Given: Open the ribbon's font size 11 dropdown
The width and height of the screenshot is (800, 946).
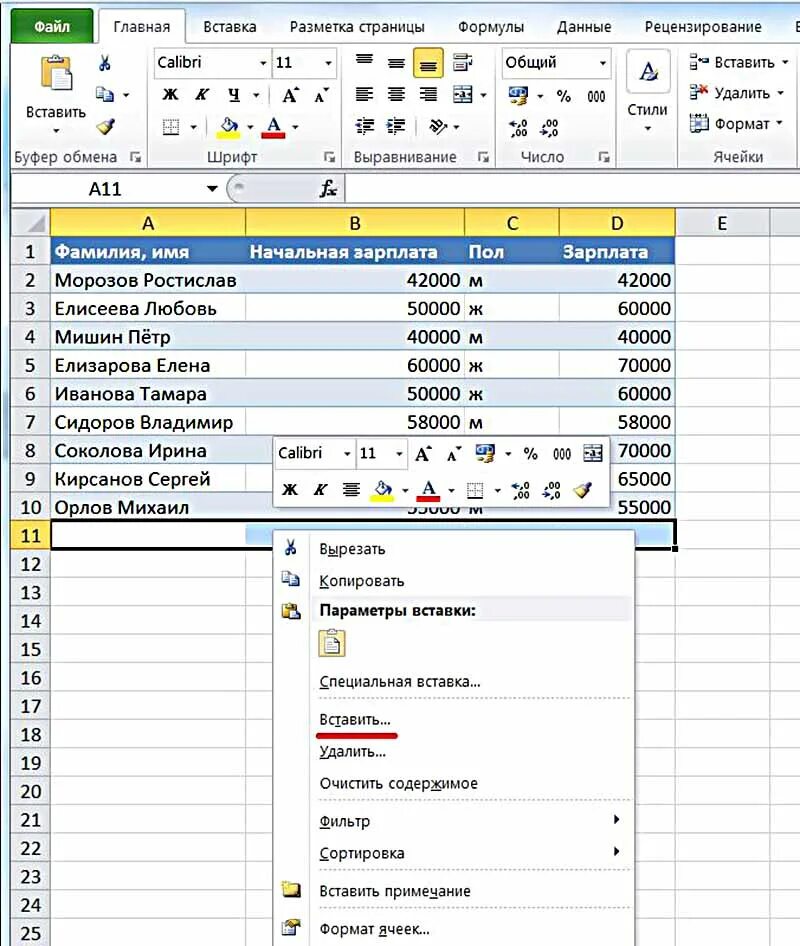Looking at the screenshot, I should pos(328,63).
